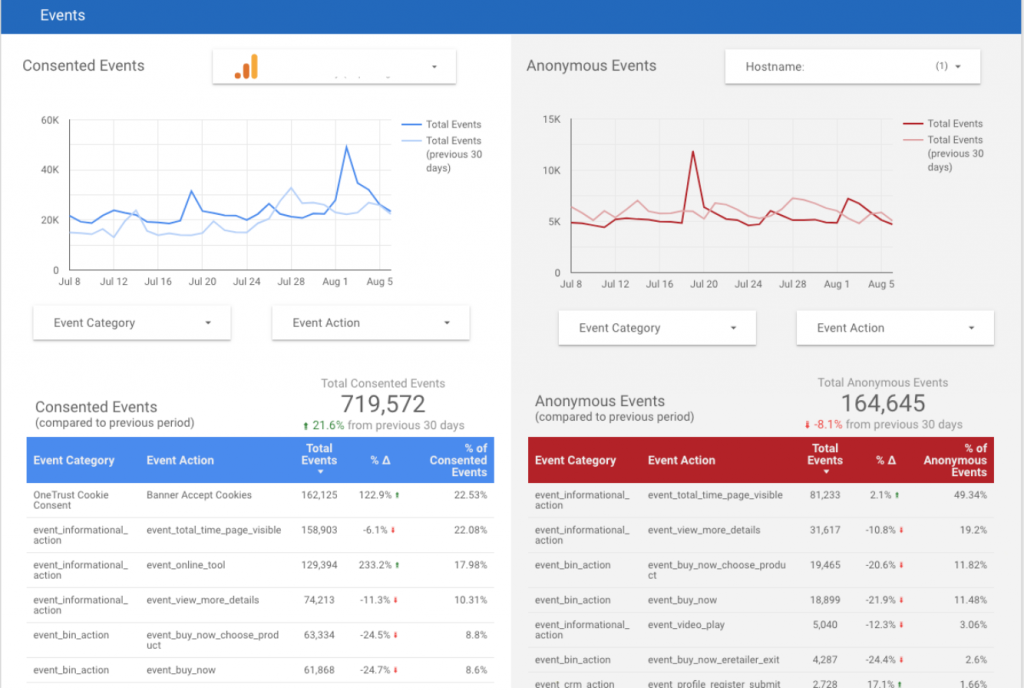
Task: Click the 719,572 Total Consented Events scorecard
Action: click(x=383, y=404)
